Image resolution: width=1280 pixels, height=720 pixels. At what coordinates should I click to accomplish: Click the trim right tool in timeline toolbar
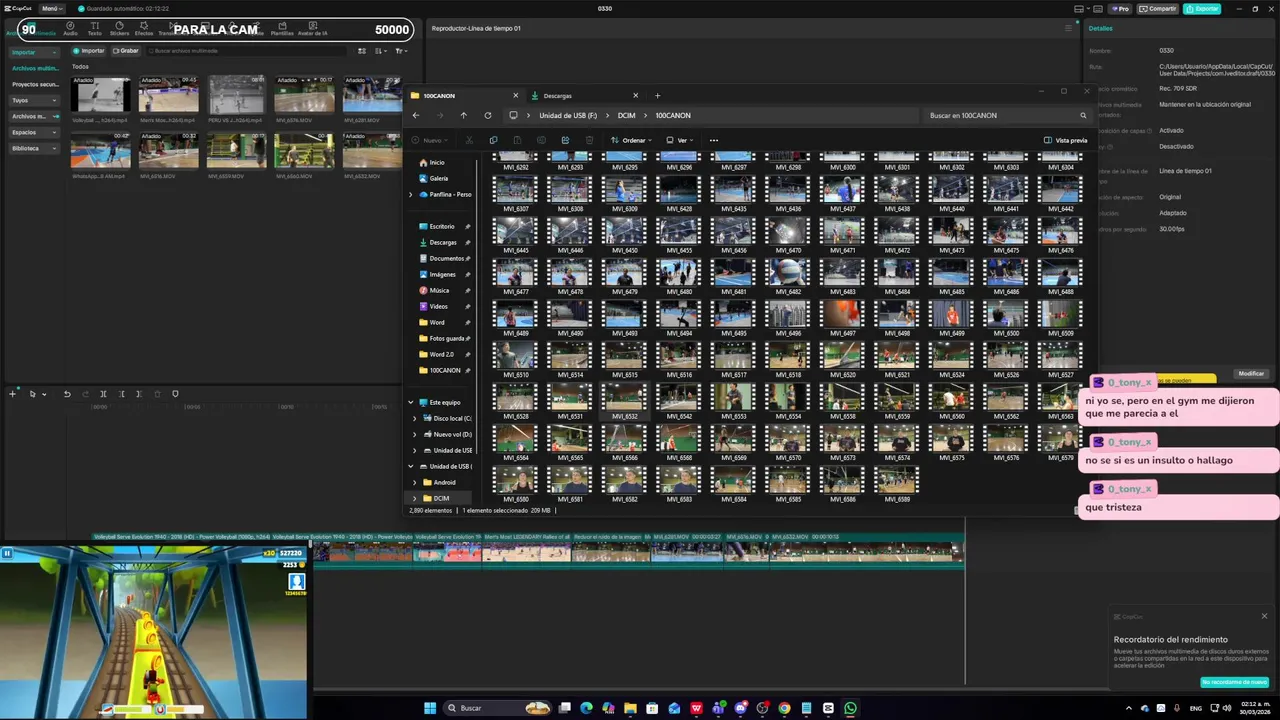(x=139, y=394)
